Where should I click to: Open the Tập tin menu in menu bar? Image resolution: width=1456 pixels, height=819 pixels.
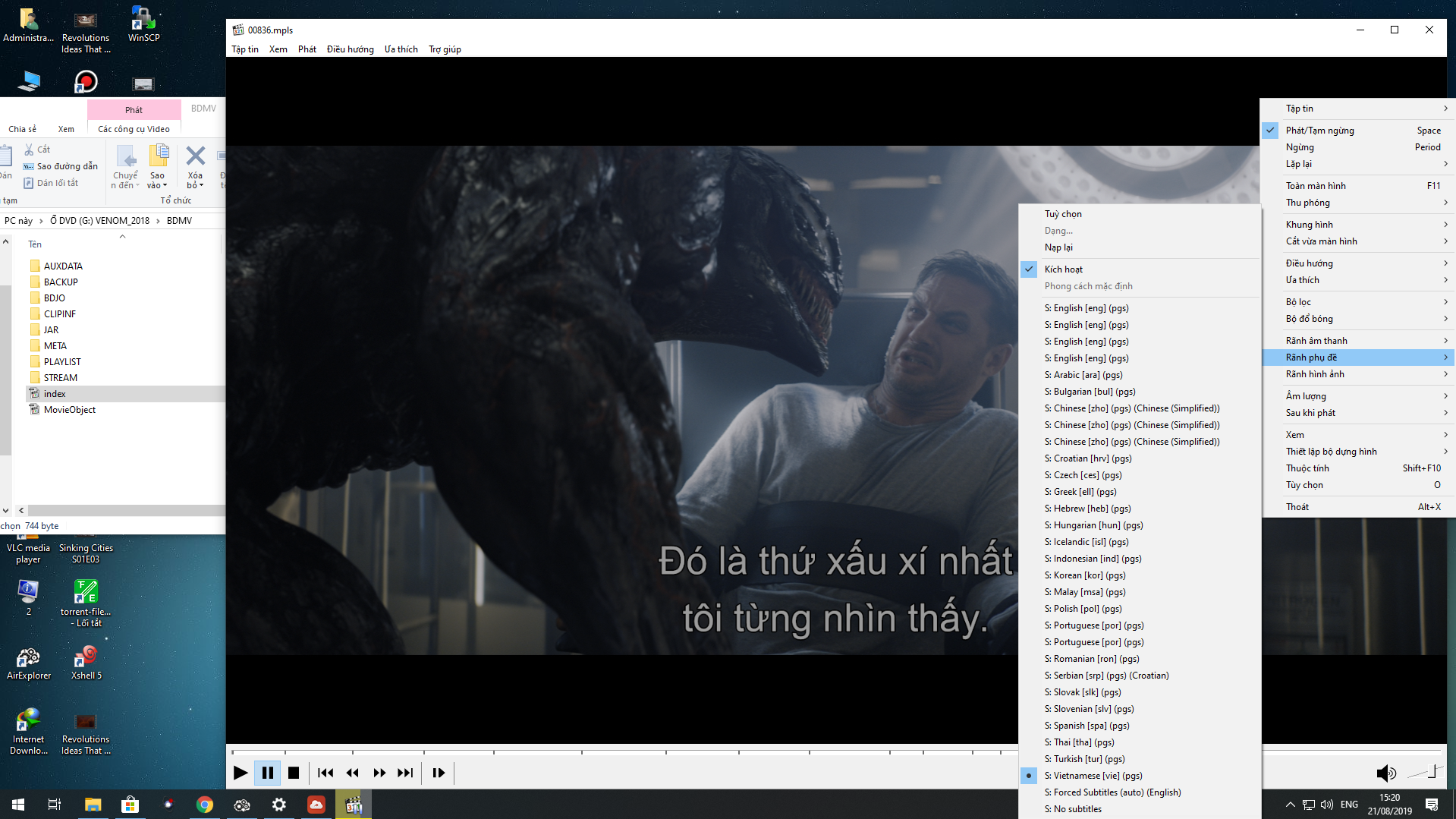point(245,49)
